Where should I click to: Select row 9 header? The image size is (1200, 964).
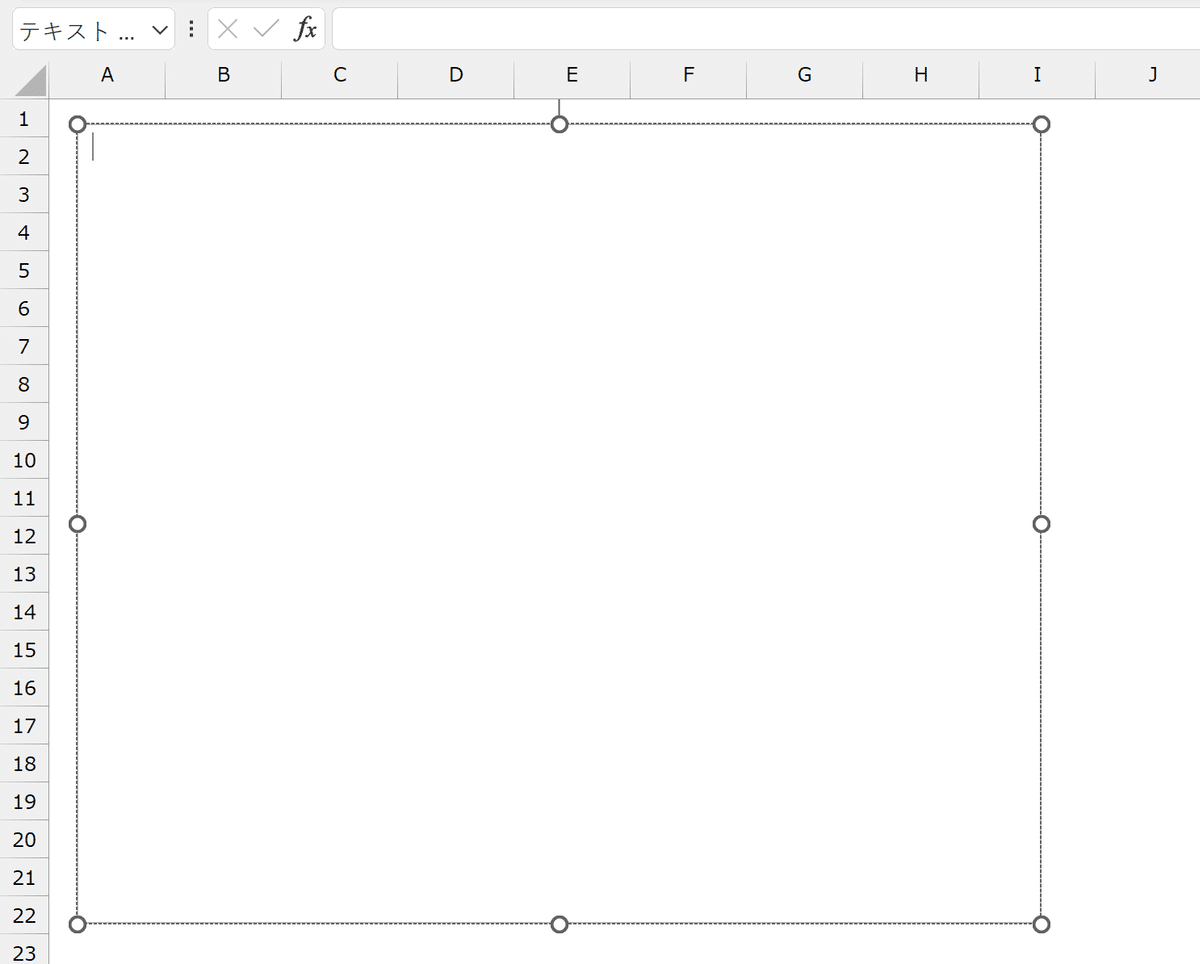click(24, 423)
